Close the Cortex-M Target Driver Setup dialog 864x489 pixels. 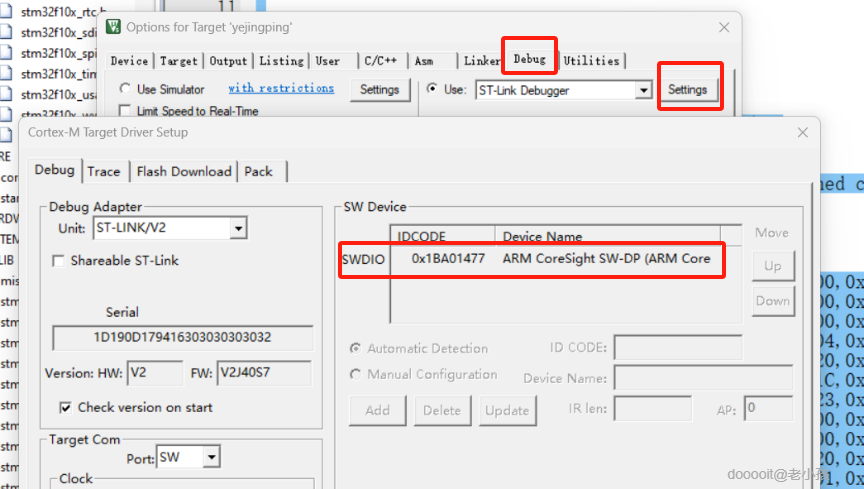802,132
